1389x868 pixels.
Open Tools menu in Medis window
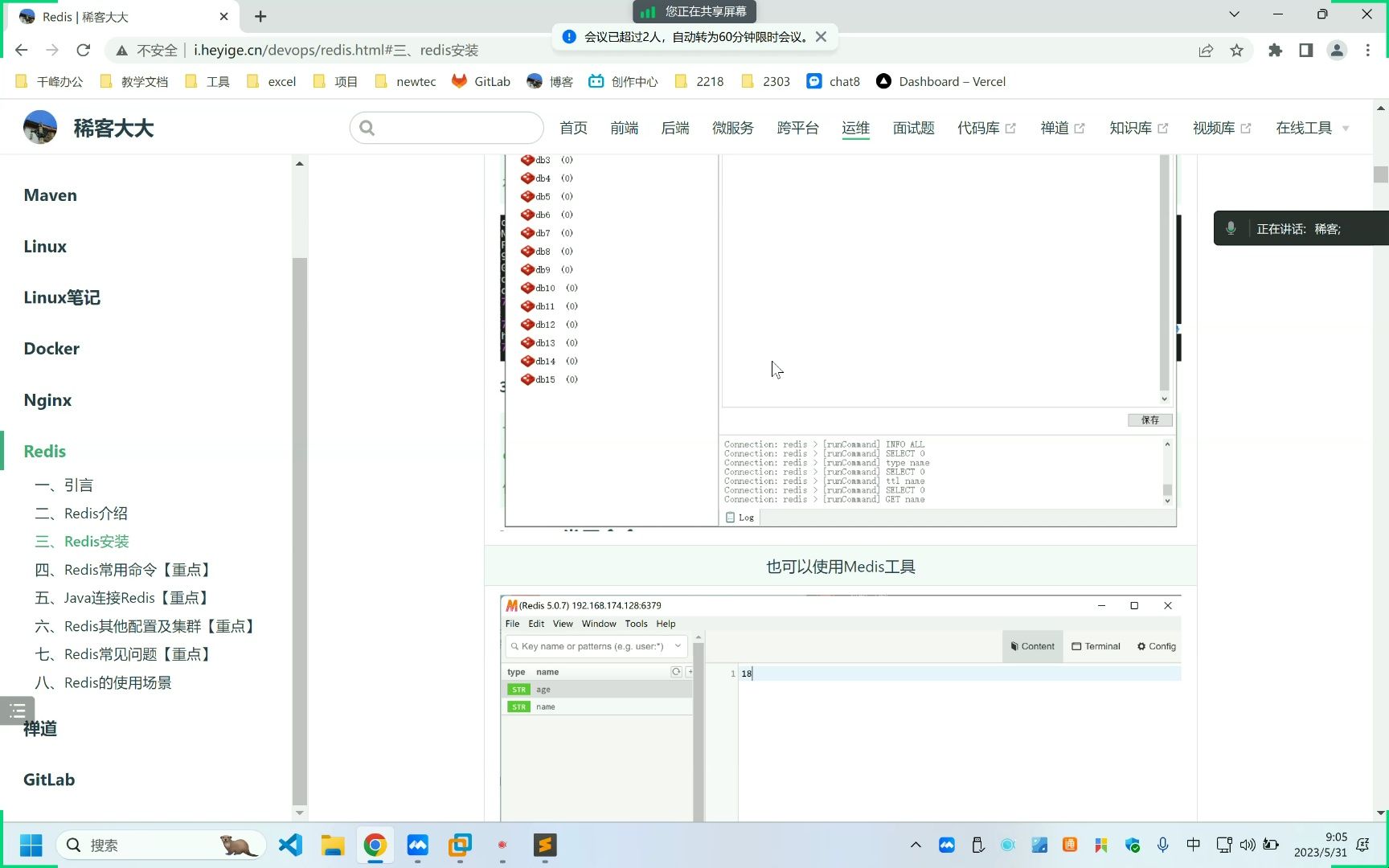click(x=636, y=624)
